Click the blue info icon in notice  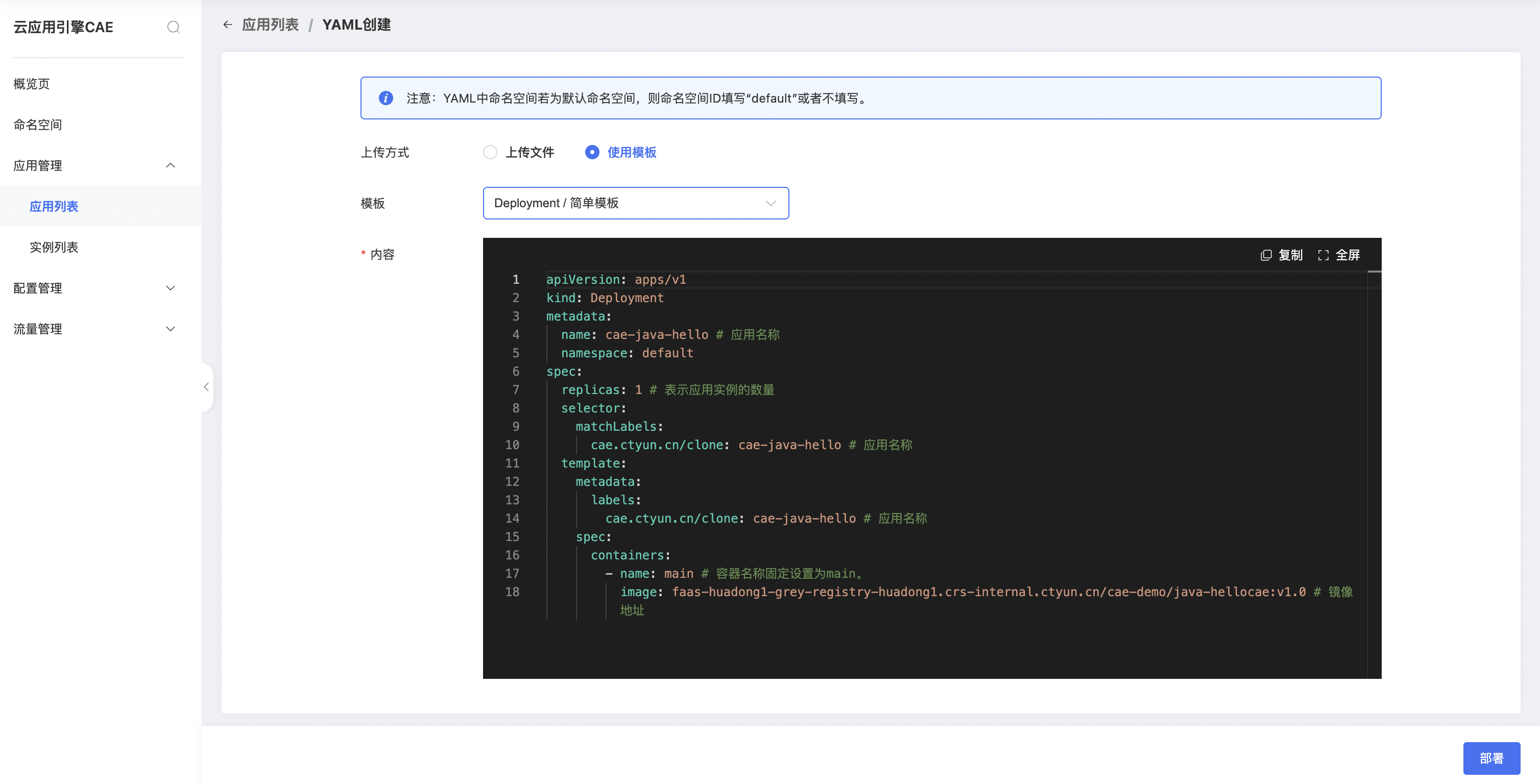[386, 98]
